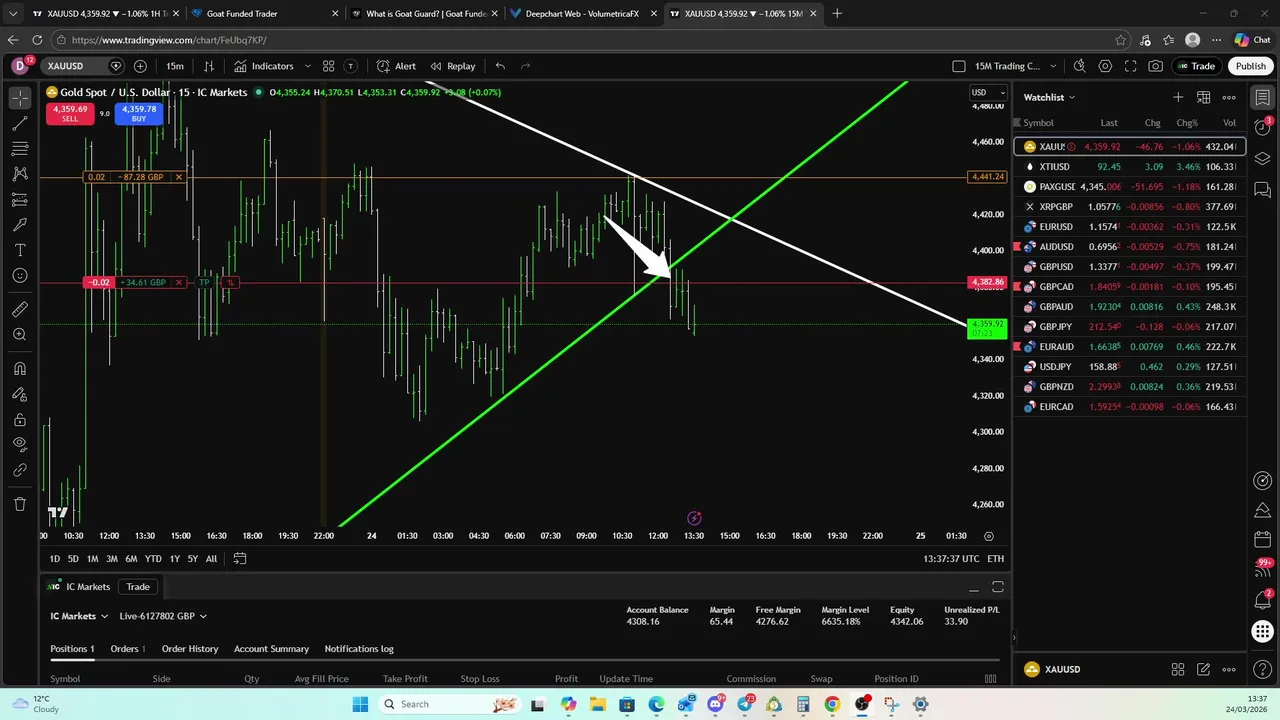This screenshot has width=1280, height=720.
Task: Open the Fibonacci and Gann tools
Action: coord(20,149)
